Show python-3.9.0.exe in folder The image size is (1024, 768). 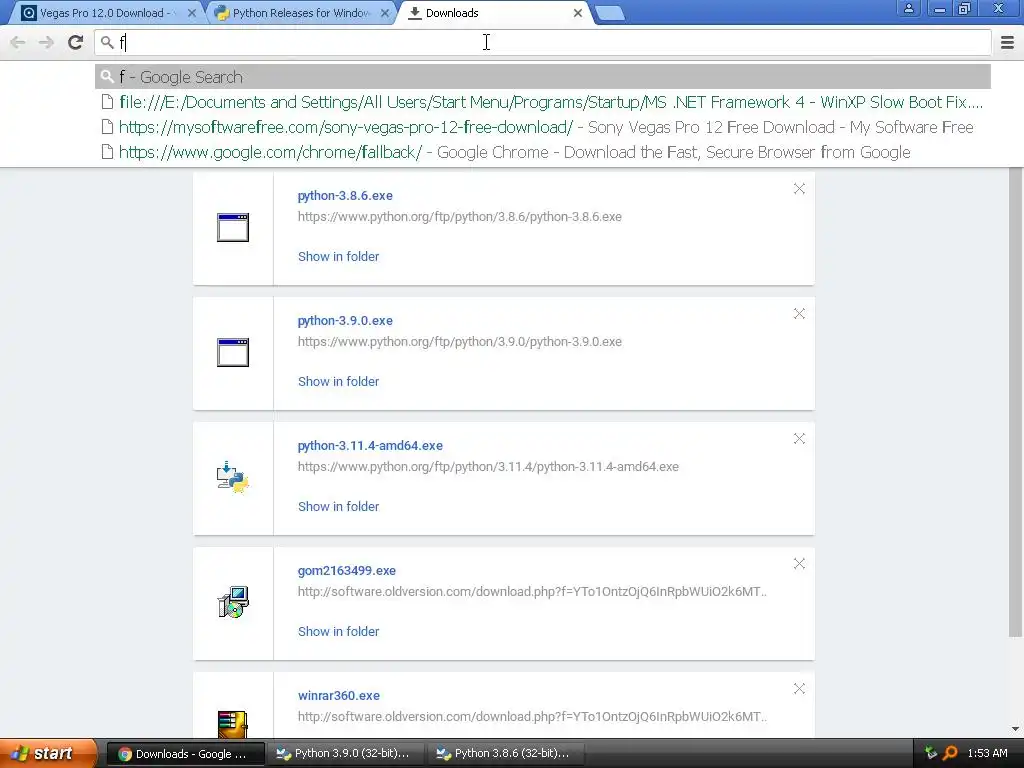338,381
